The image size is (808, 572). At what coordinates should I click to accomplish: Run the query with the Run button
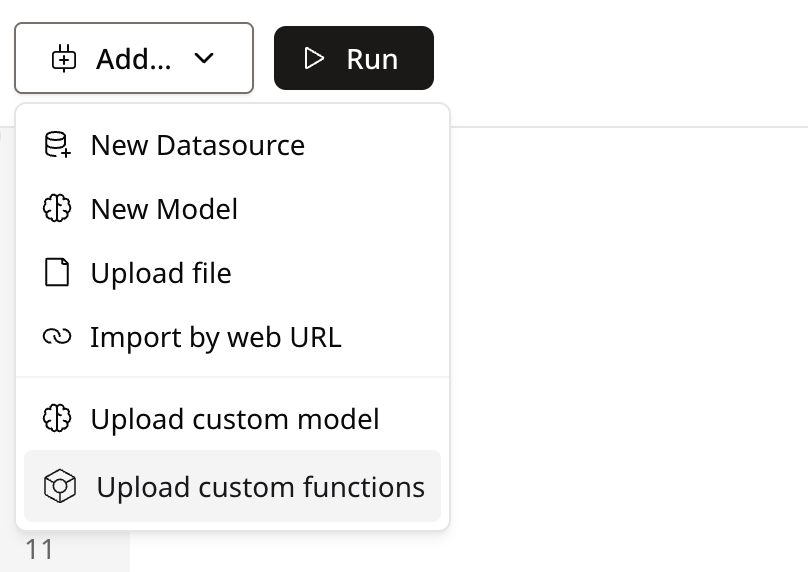tap(354, 58)
